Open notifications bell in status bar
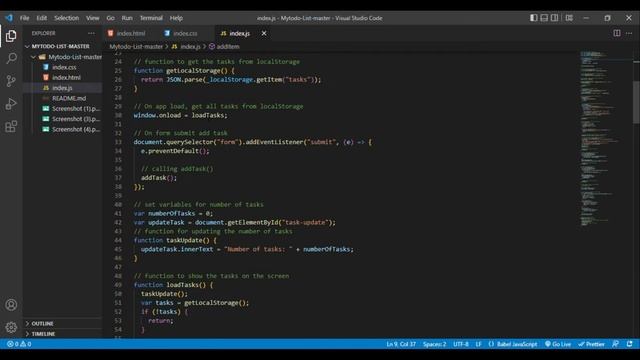This screenshot has height=360, width=640. coord(630,344)
